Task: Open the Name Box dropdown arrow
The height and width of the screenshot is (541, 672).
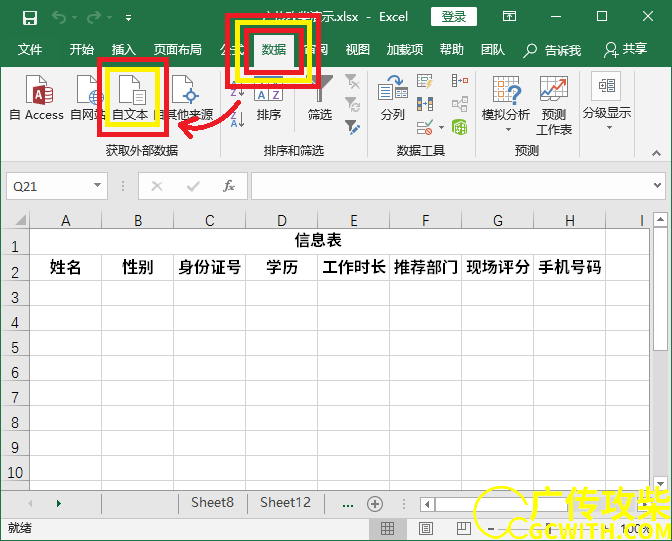Action: [97, 186]
